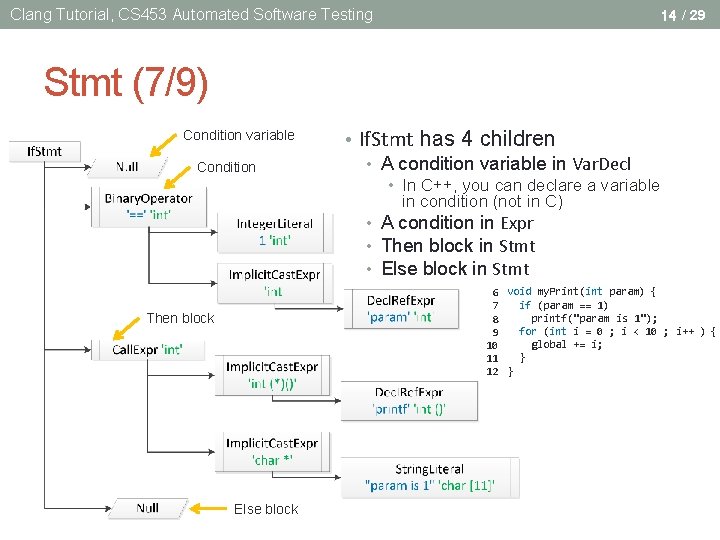Viewport: 720px width, 540px height.
Task: Select the Null node under Condition variable
Action: pos(127,167)
